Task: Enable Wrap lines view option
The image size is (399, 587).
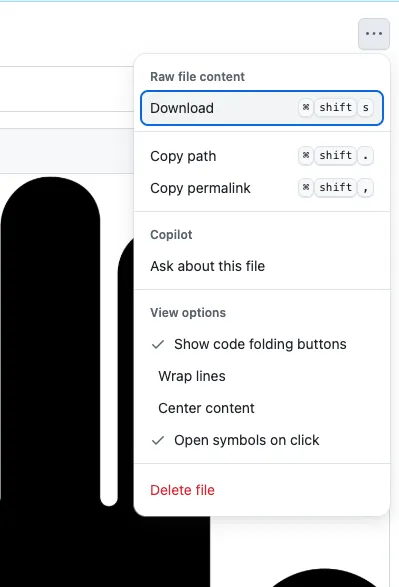Action: [262, 376]
